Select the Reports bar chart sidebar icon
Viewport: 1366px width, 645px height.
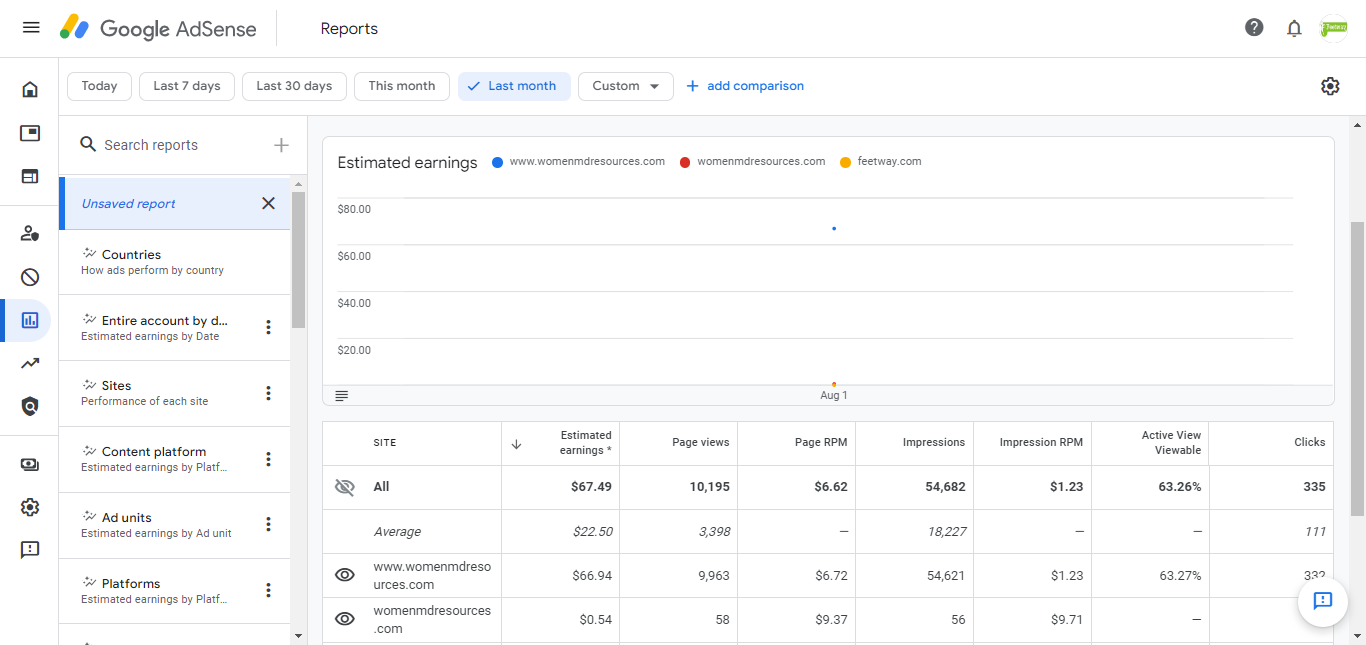click(x=30, y=320)
